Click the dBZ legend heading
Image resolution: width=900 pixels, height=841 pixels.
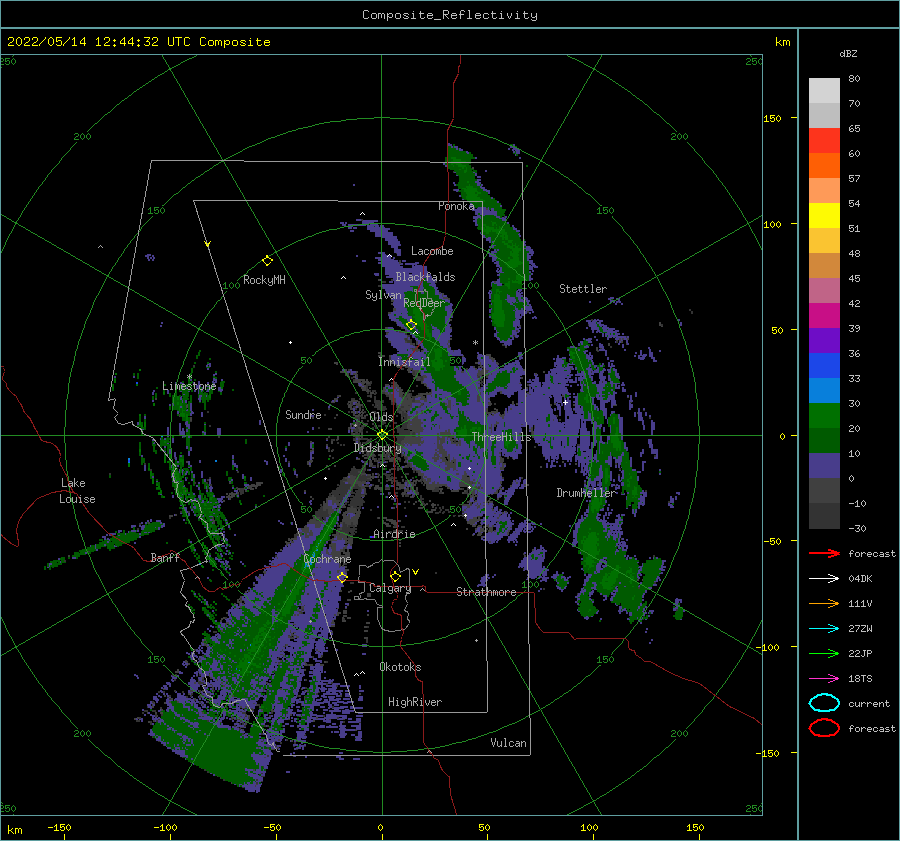point(848,53)
